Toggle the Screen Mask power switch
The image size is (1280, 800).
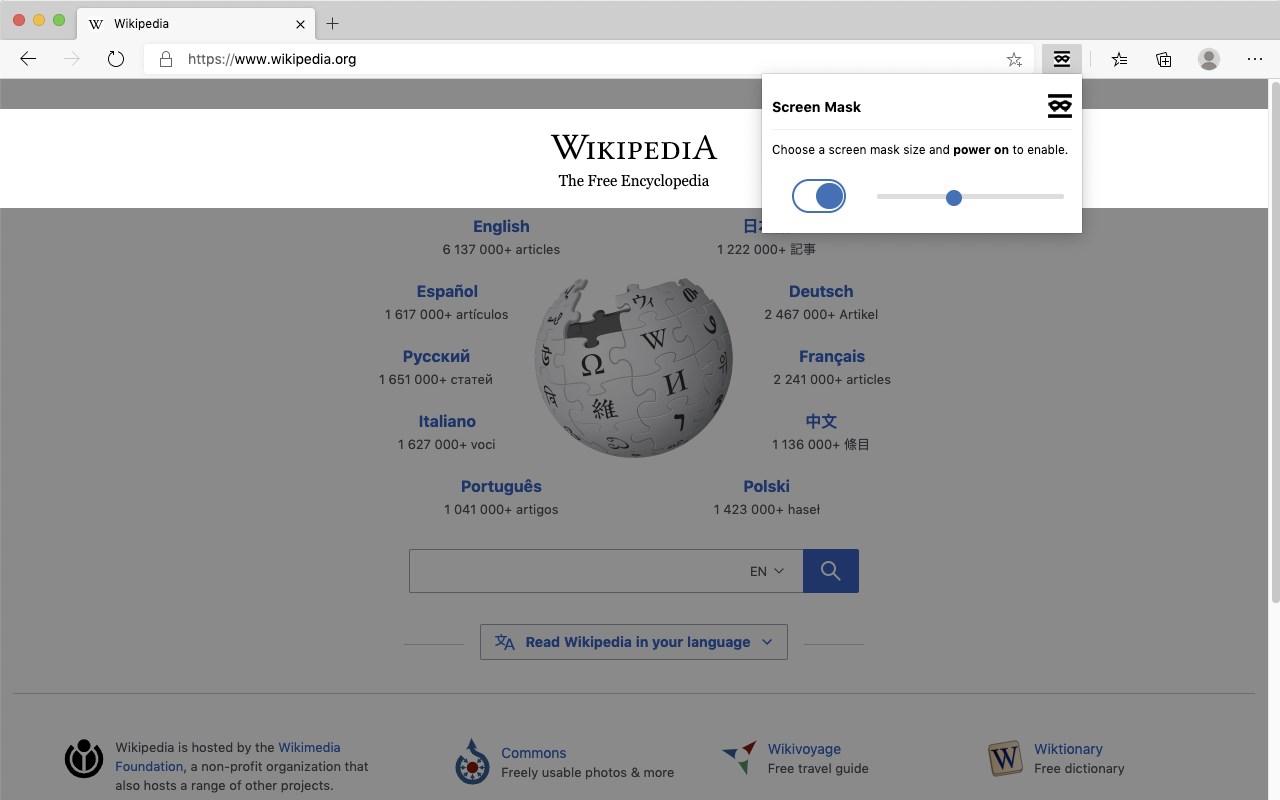(x=819, y=196)
